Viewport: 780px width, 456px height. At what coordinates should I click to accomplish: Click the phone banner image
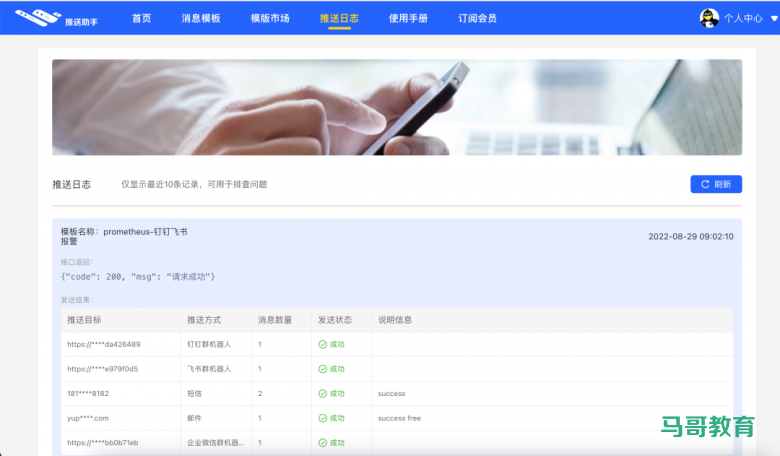click(397, 107)
